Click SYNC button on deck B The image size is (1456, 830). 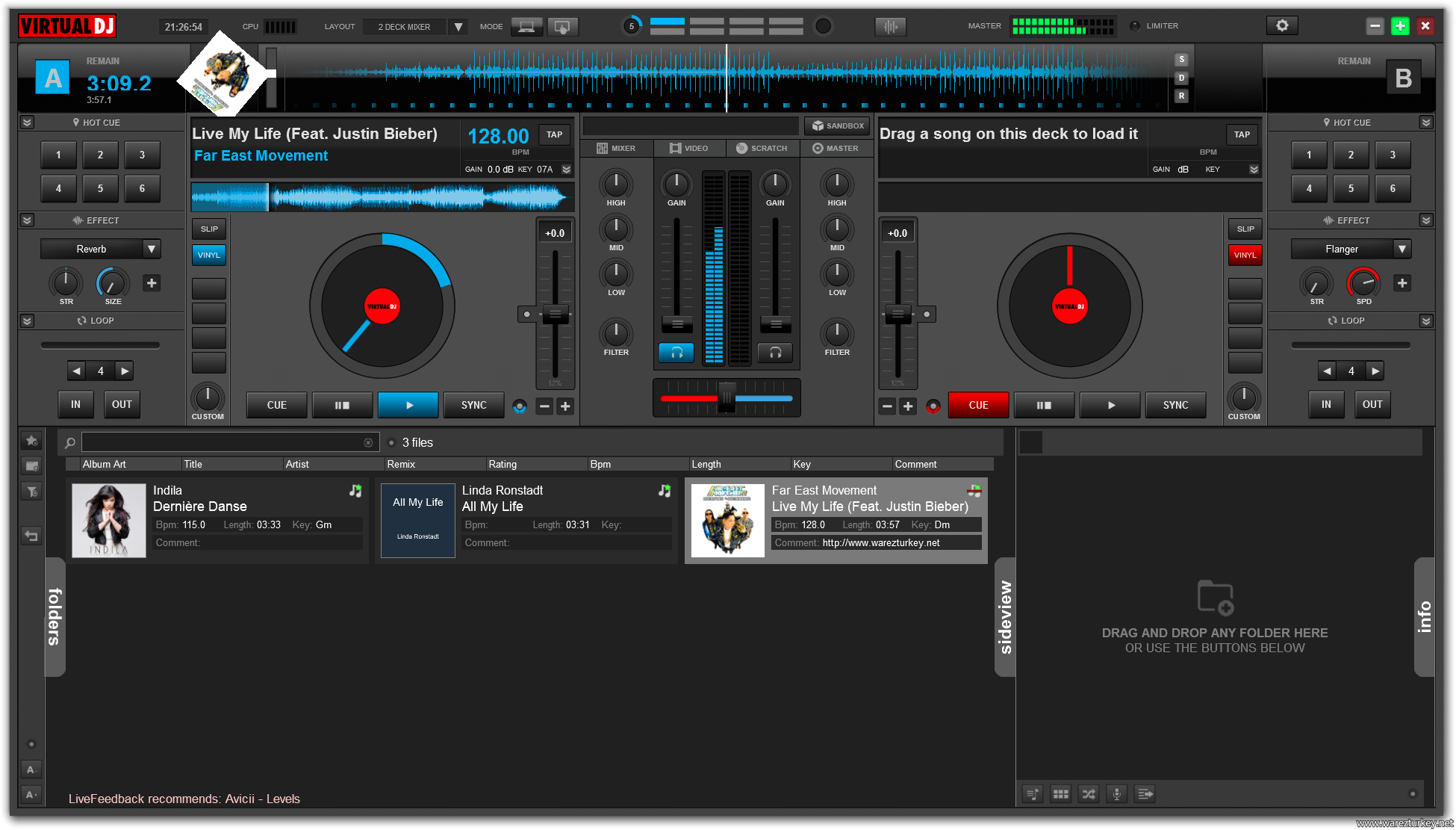(x=1175, y=405)
